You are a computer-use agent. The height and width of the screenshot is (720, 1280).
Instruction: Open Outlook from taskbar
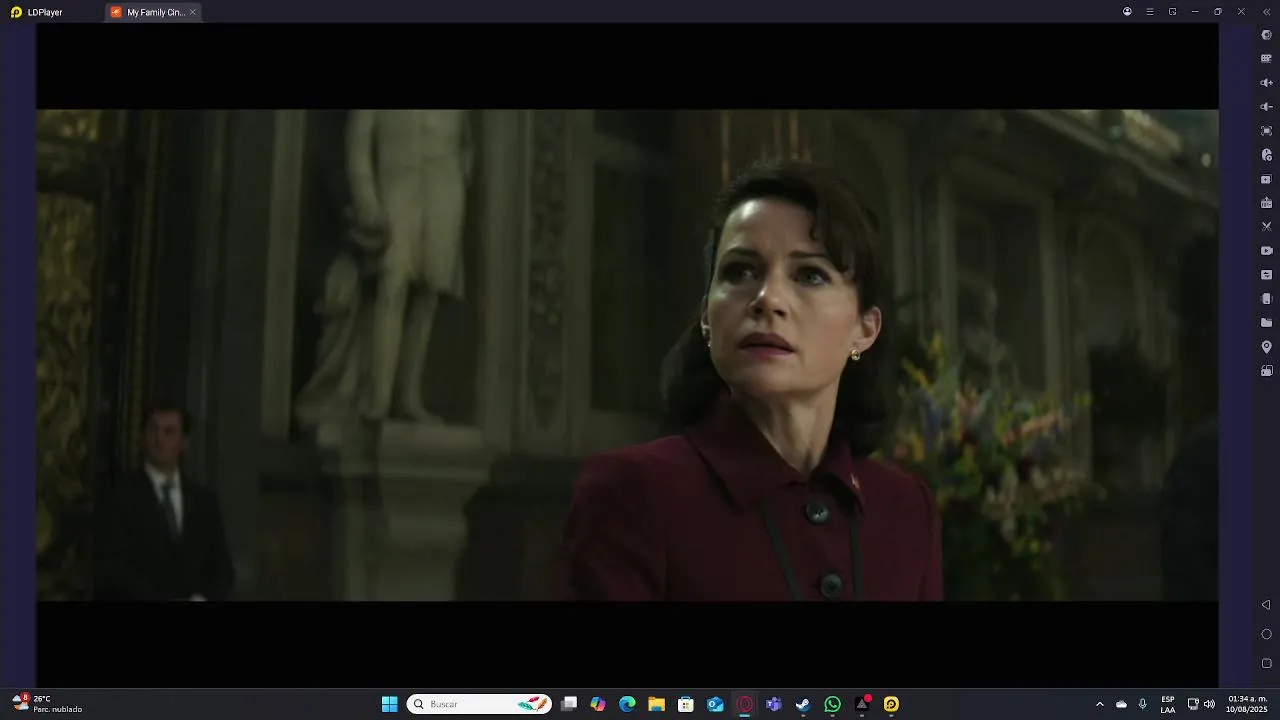pos(715,704)
